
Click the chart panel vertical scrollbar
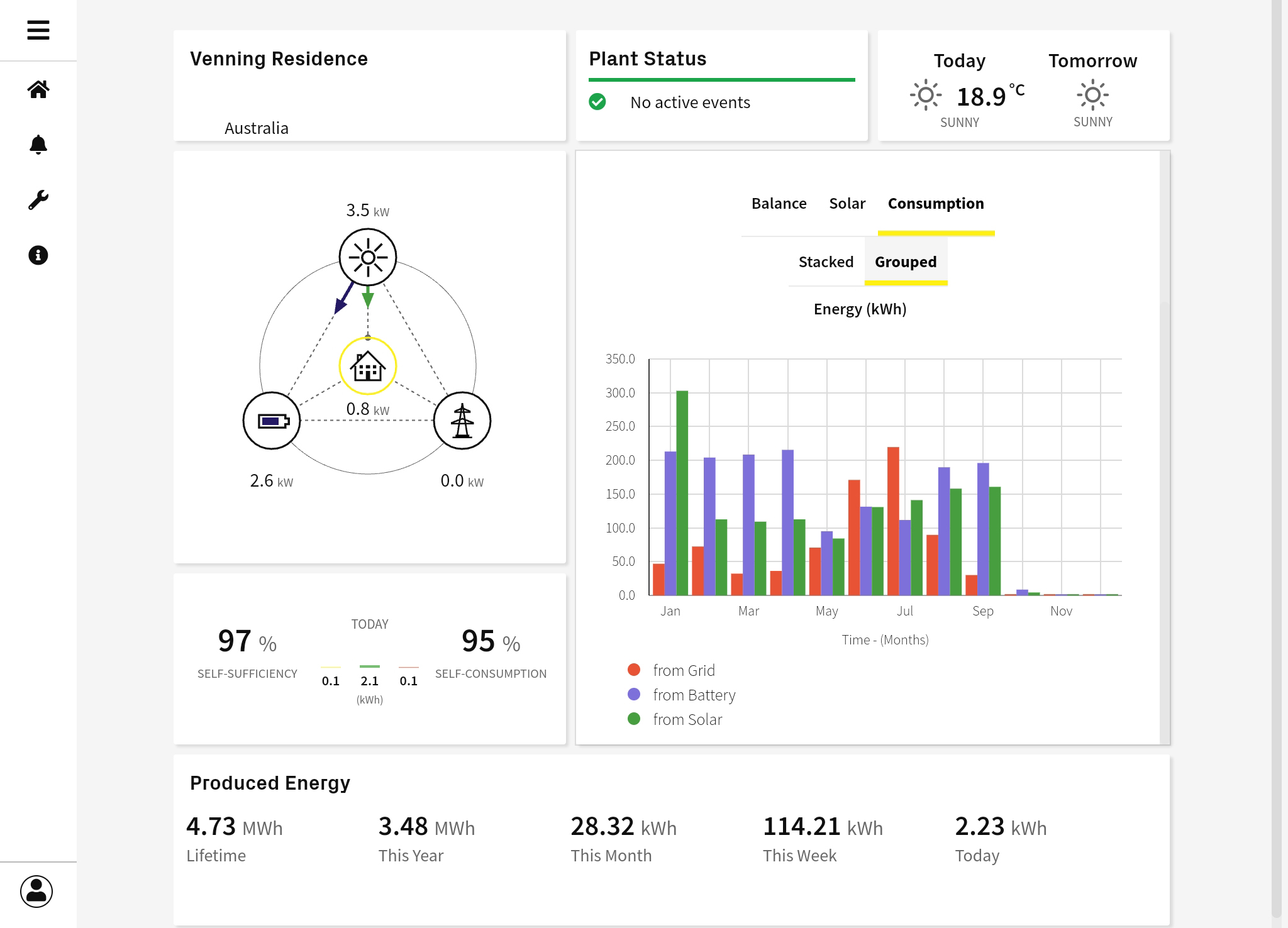tap(1165, 448)
